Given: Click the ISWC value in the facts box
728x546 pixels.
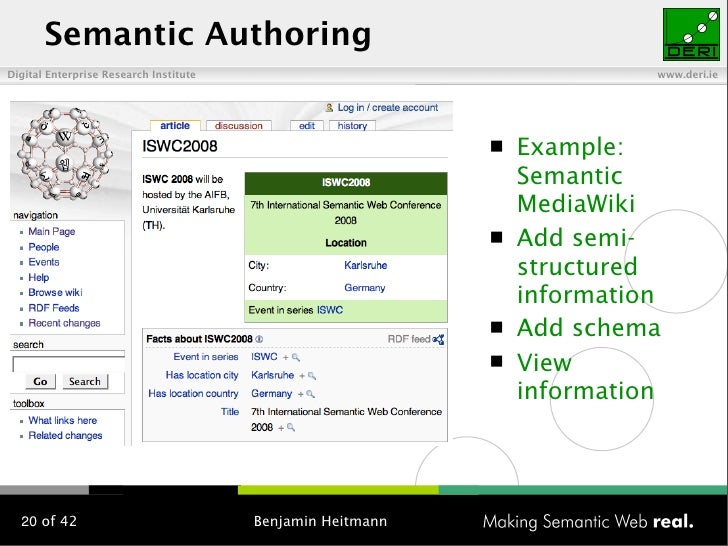Looking at the screenshot, I should point(264,357).
